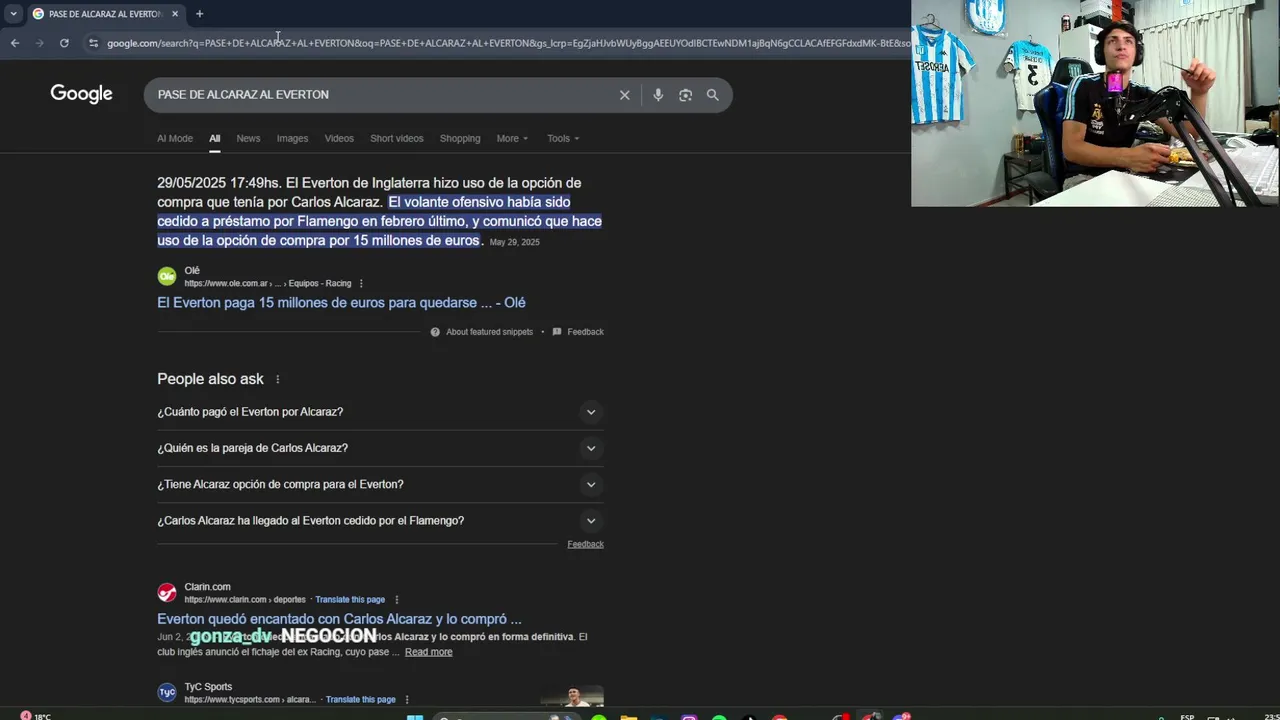Image resolution: width=1280 pixels, height=720 pixels.
Task: Expand '¿Carlos Alcaraz ha llegado al Everton cedido...'
Action: click(380, 520)
